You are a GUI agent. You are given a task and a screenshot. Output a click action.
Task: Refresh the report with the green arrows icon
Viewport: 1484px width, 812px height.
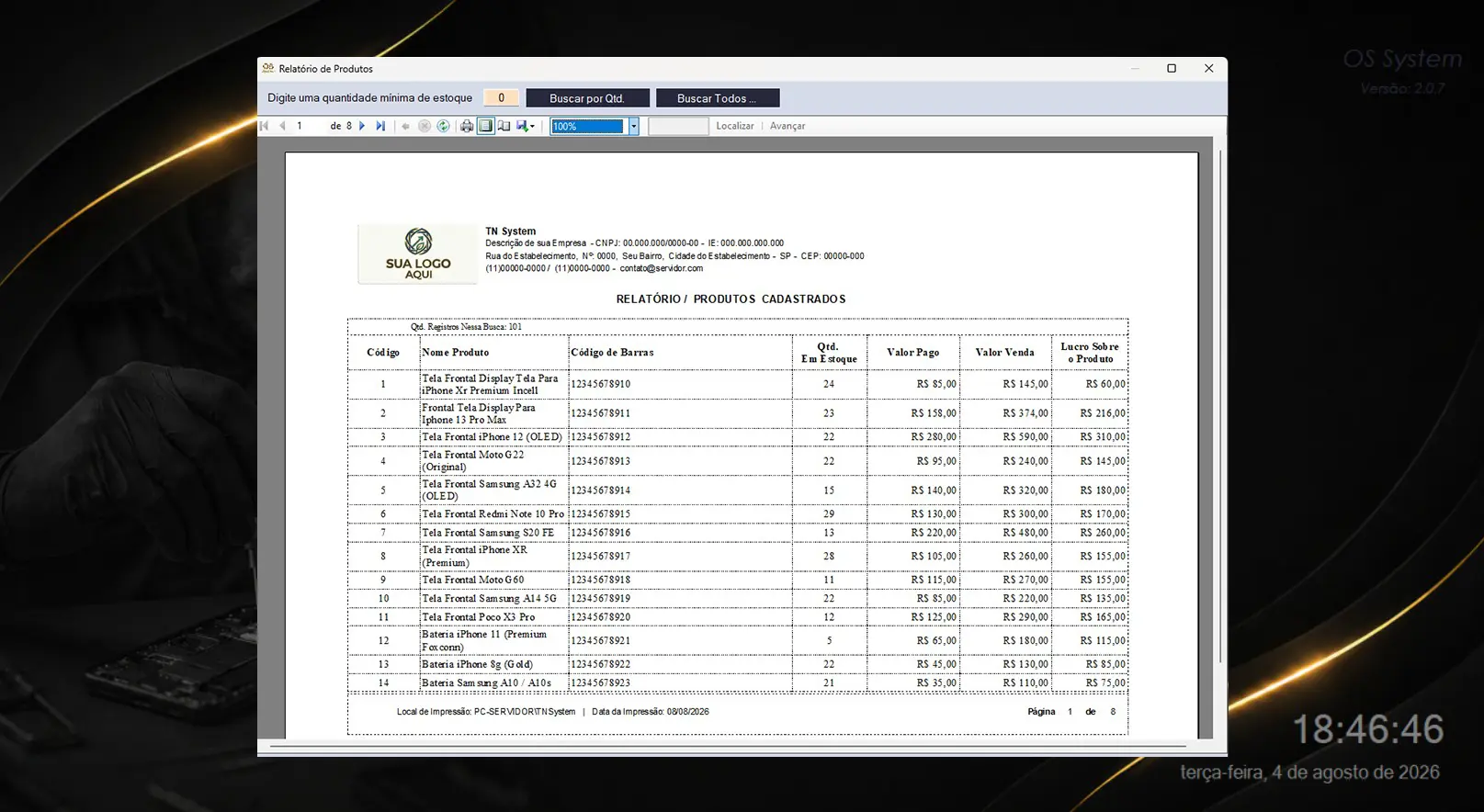point(443,126)
